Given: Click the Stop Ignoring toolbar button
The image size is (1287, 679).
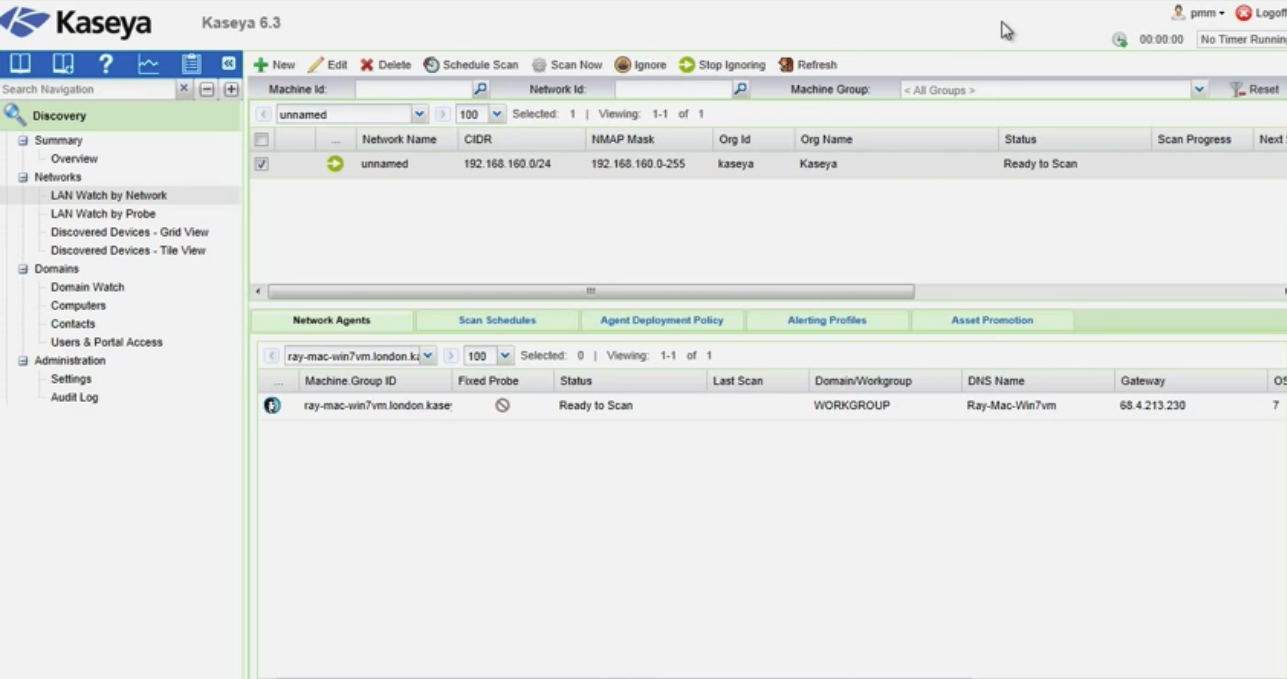Looking at the screenshot, I should tap(722, 65).
